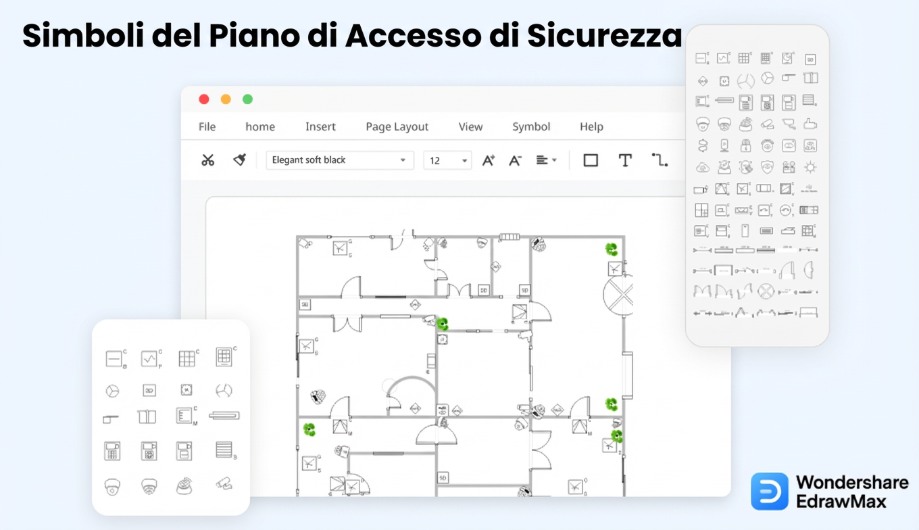Pick wireless sensor symbol in left panel
The image size is (919, 530).
pyautogui.click(x=185, y=486)
